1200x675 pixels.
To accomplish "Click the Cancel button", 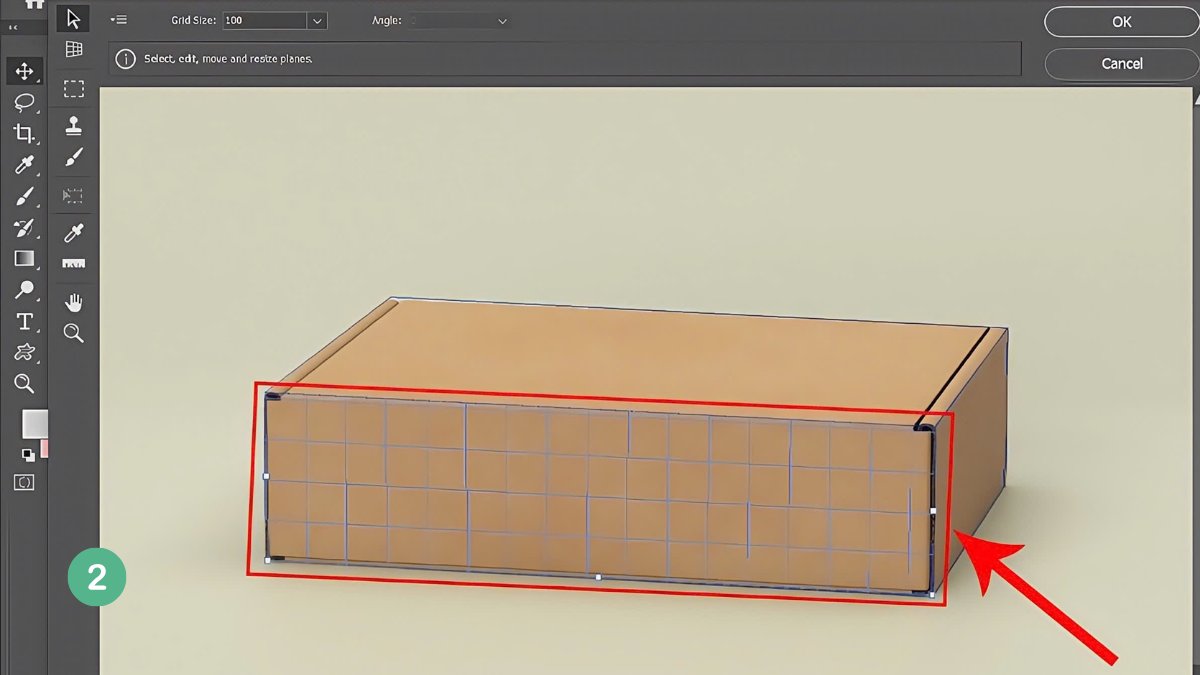I will pos(1121,63).
